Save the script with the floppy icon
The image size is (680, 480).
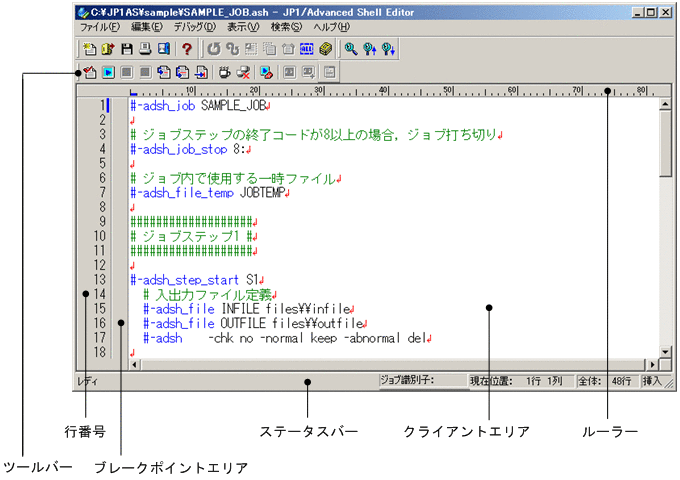tap(127, 48)
